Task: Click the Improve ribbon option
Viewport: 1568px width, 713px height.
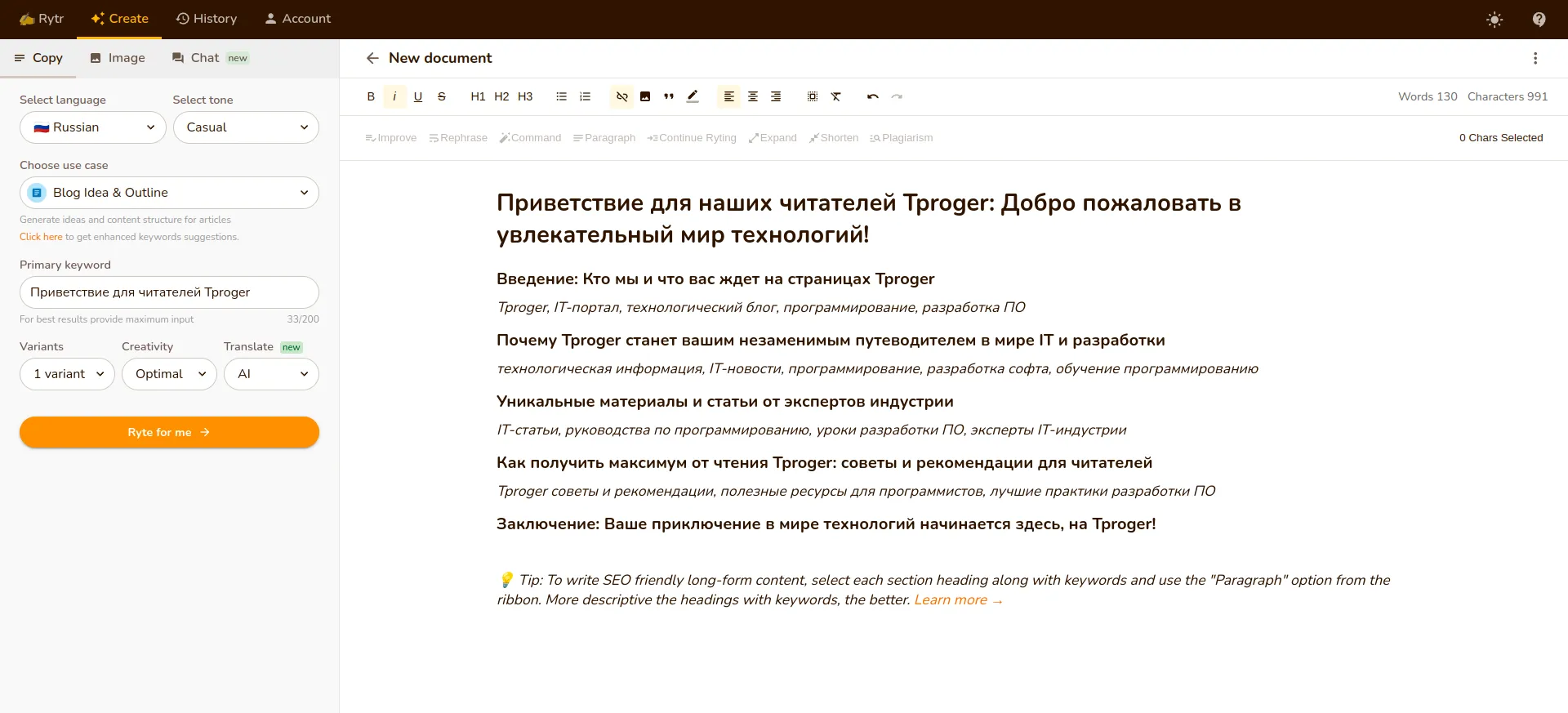Action: tap(390, 138)
